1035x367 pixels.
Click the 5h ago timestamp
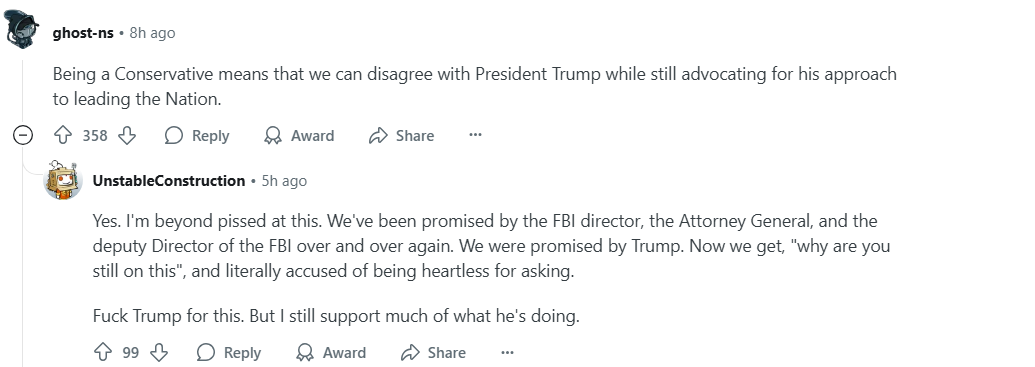[284, 181]
